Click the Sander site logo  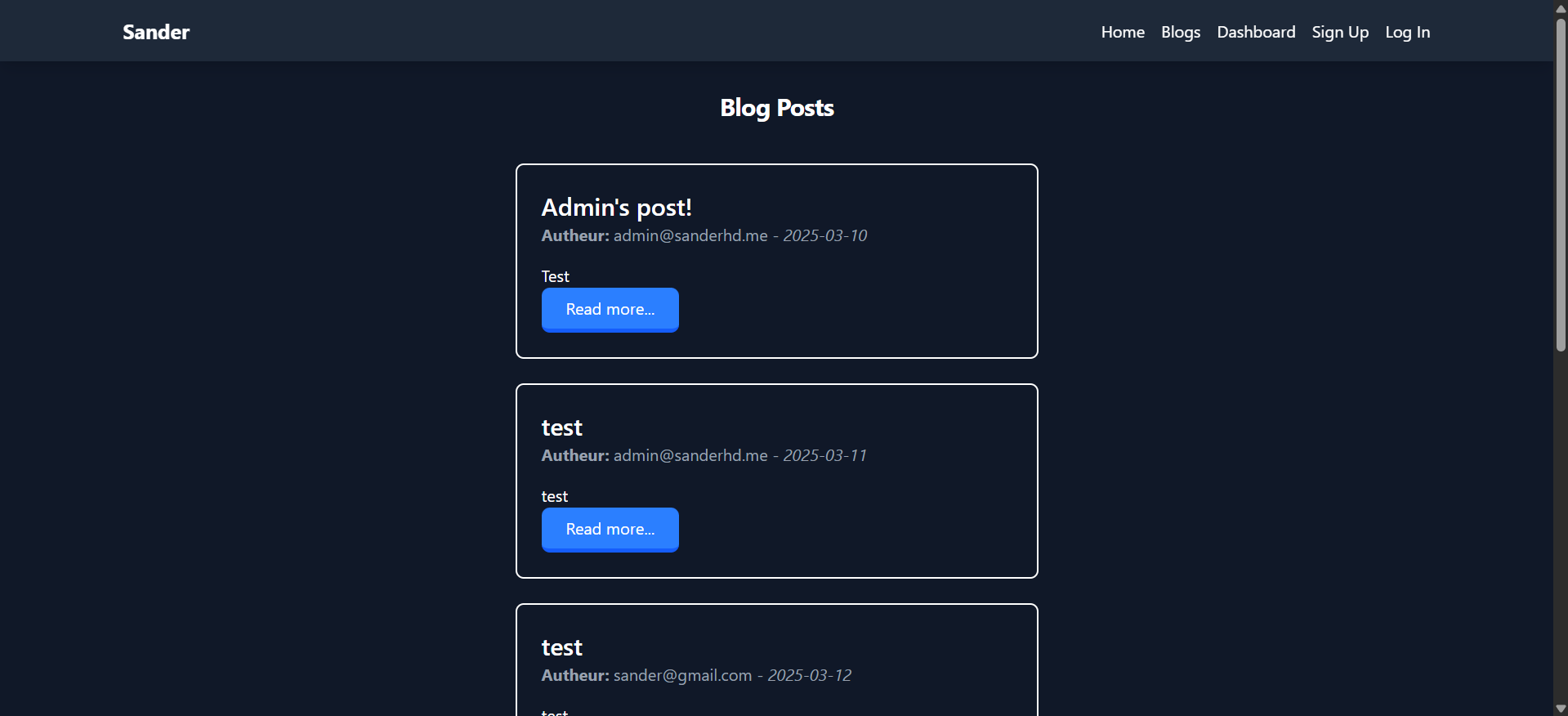coord(156,32)
